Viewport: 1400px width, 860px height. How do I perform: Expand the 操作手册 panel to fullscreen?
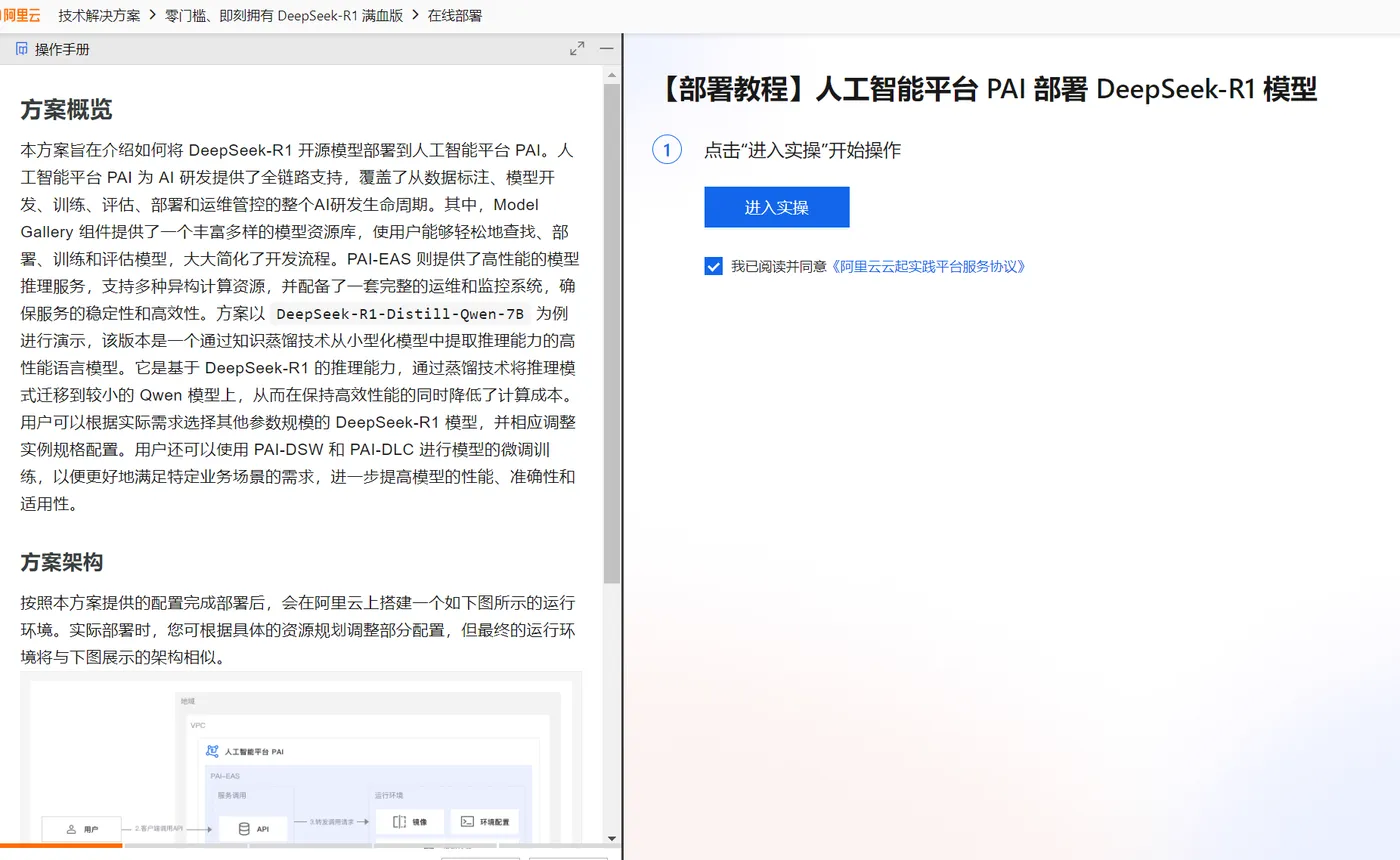pos(577,49)
